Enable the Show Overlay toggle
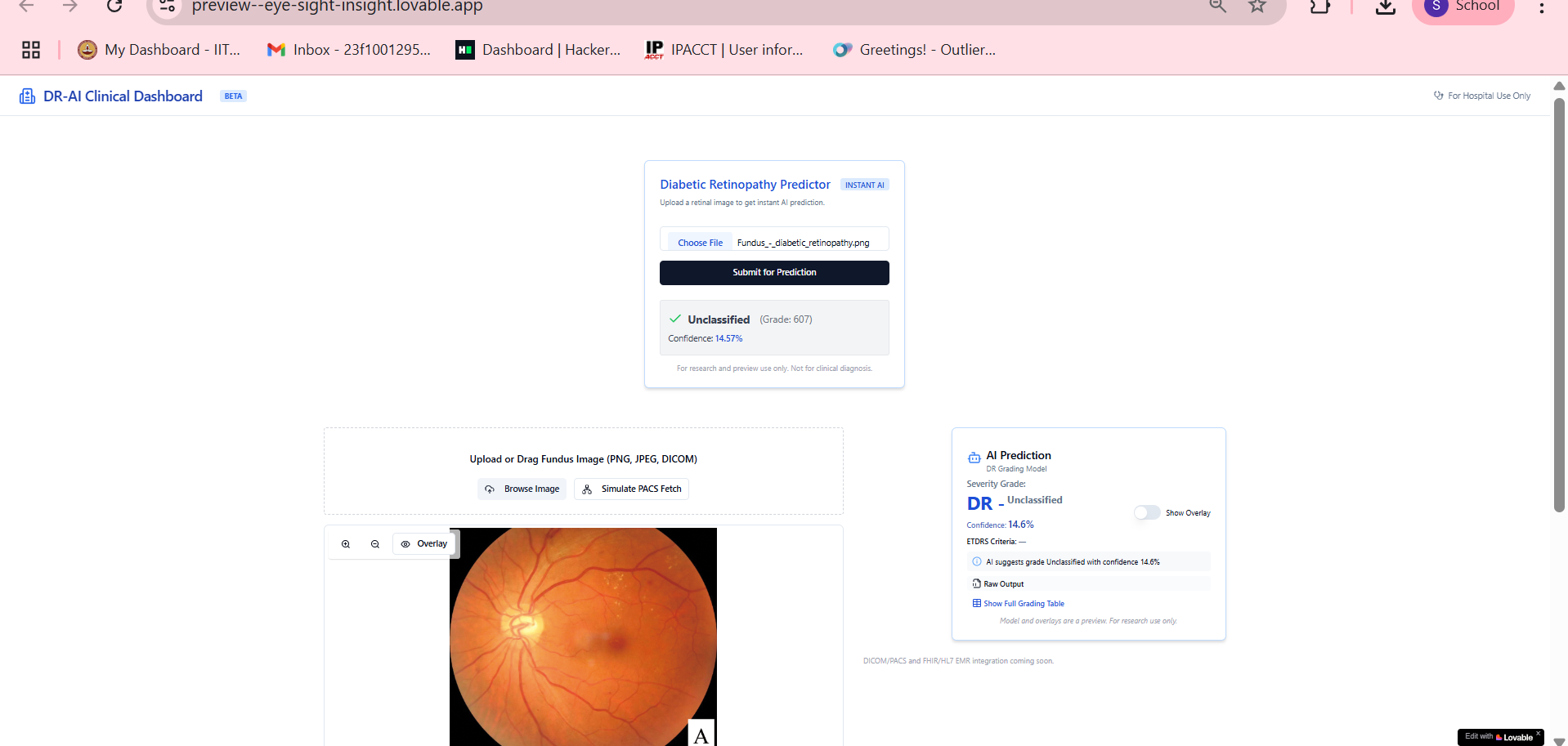This screenshot has width=1568, height=746. 1147,512
